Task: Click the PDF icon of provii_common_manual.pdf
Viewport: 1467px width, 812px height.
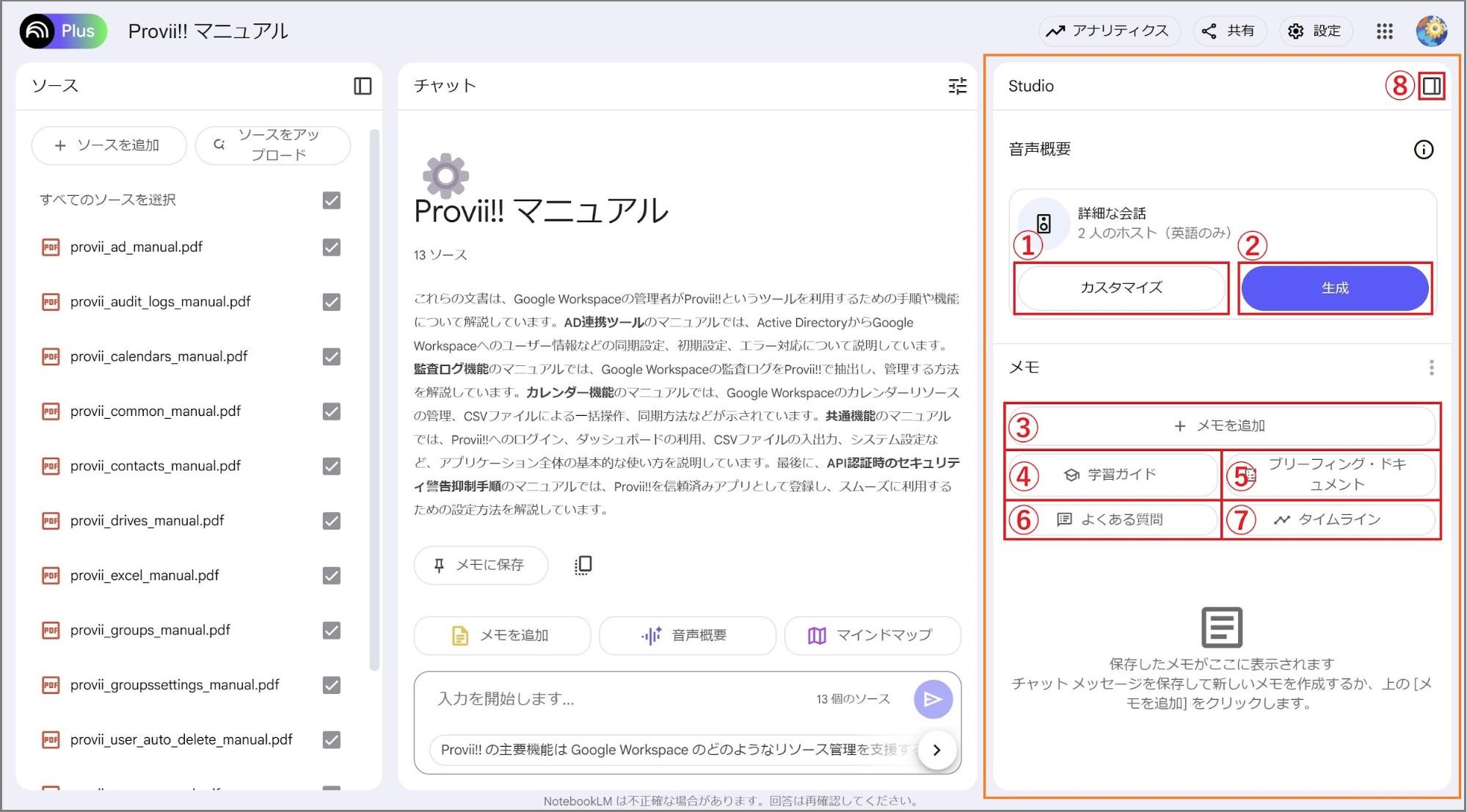Action: (51, 412)
